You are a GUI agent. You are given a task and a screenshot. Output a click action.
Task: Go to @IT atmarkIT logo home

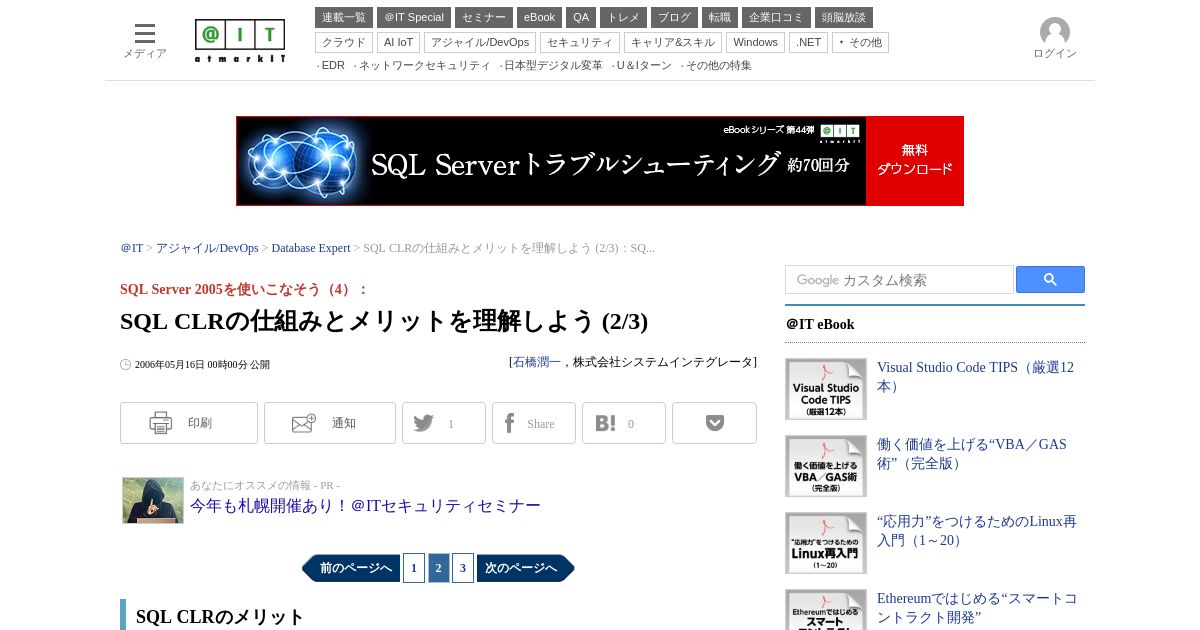click(x=240, y=41)
